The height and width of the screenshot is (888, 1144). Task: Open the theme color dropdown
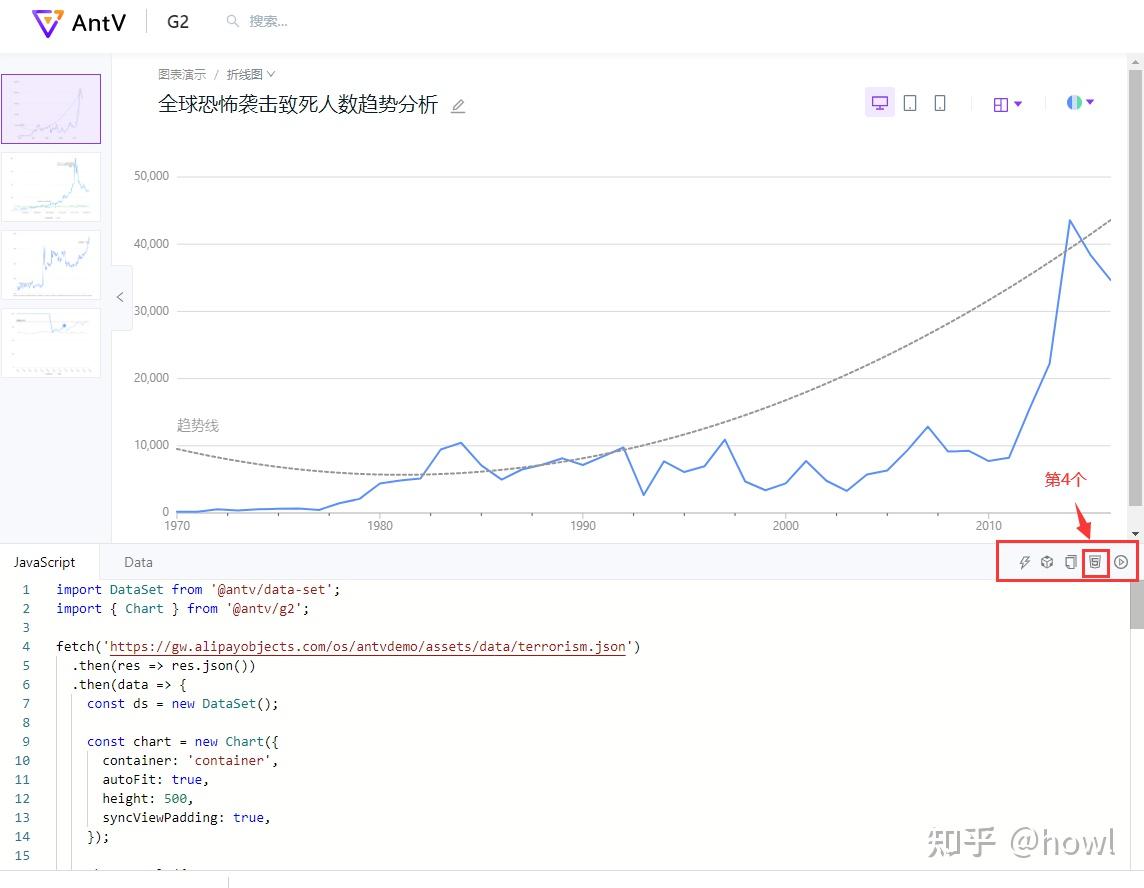pyautogui.click(x=1080, y=102)
